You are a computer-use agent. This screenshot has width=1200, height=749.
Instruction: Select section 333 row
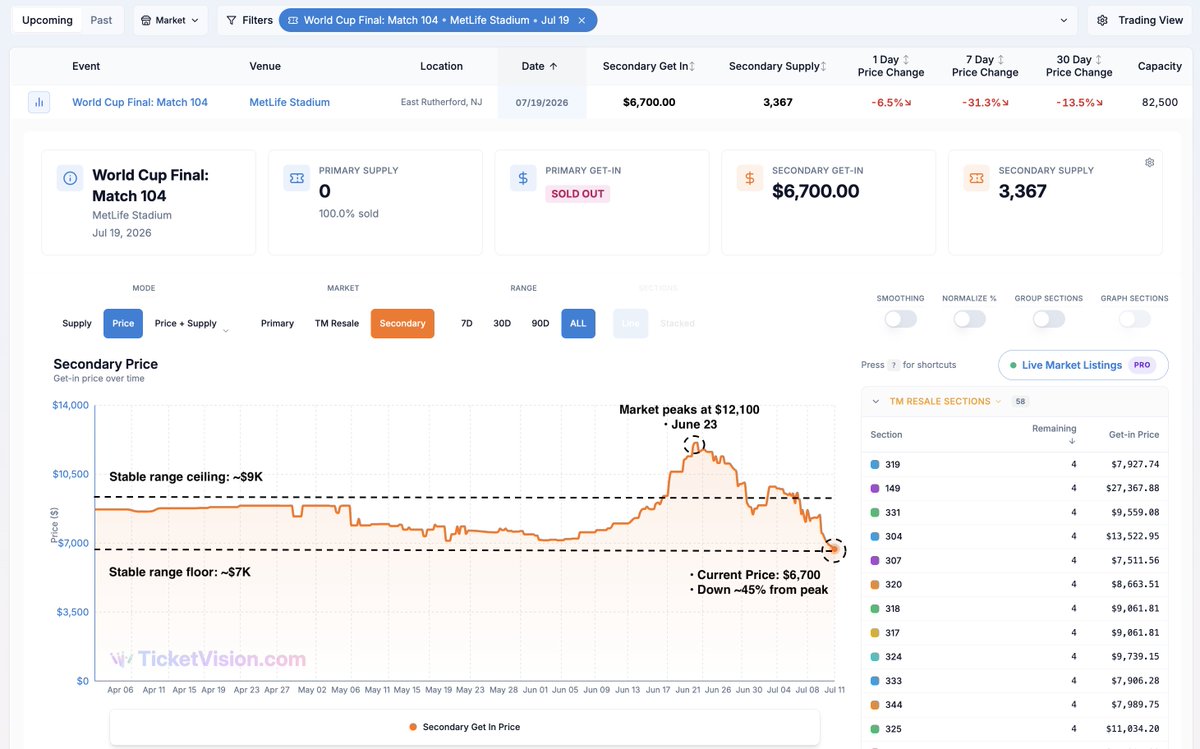point(1015,681)
